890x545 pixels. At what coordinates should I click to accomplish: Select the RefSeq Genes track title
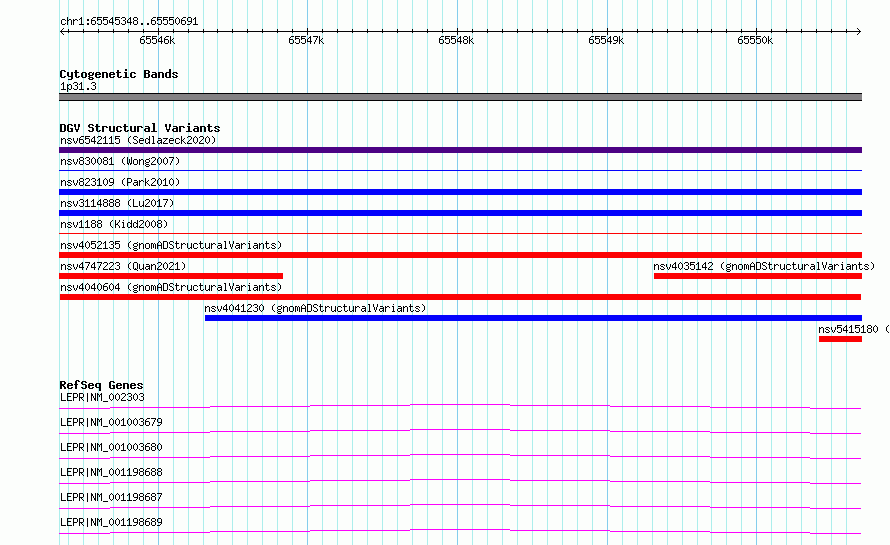pyautogui.click(x=102, y=385)
